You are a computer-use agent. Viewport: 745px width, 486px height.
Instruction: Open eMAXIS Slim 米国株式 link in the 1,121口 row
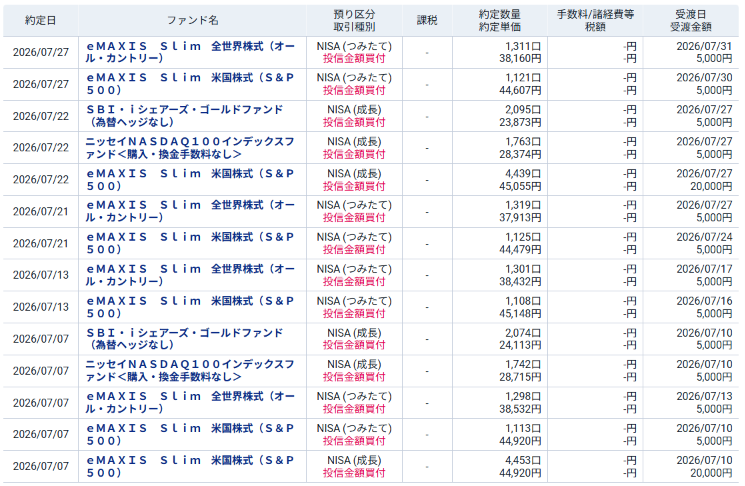(190, 84)
